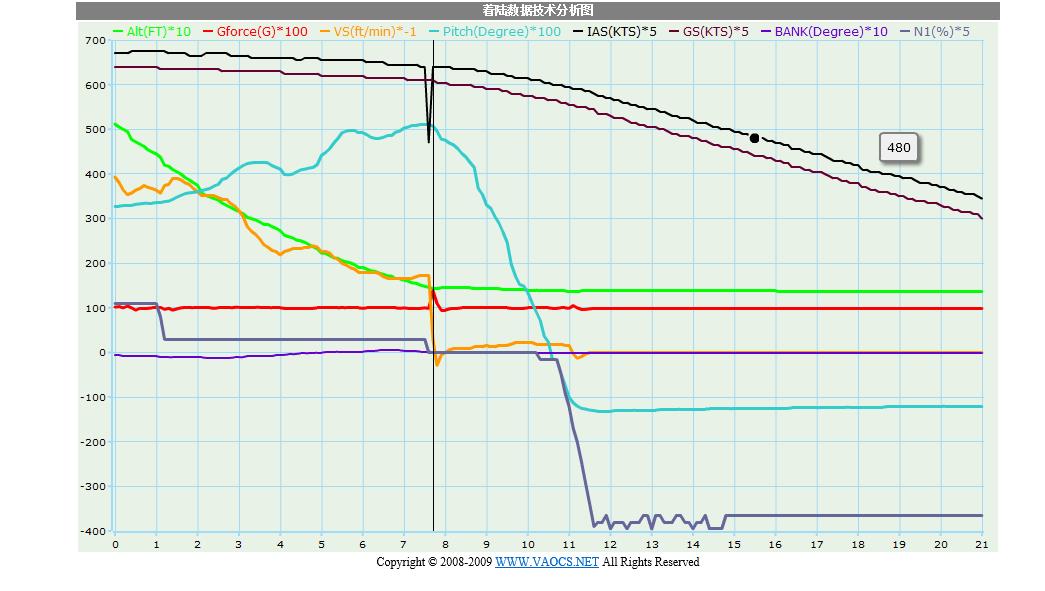Toggle the Alt(FT)*10 legend entry
This screenshot has width=1045, height=591.
pos(158,32)
